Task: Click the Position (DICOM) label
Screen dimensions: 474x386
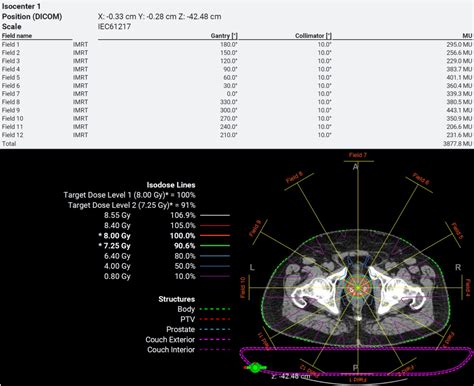Action: (x=32, y=16)
